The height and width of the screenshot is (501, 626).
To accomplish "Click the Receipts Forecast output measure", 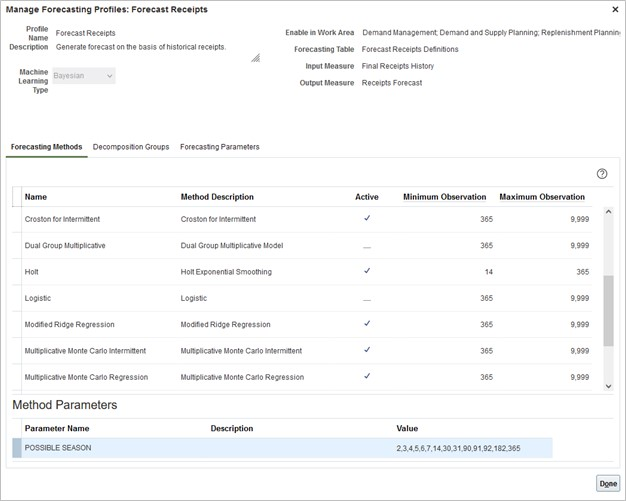I will (x=392, y=83).
